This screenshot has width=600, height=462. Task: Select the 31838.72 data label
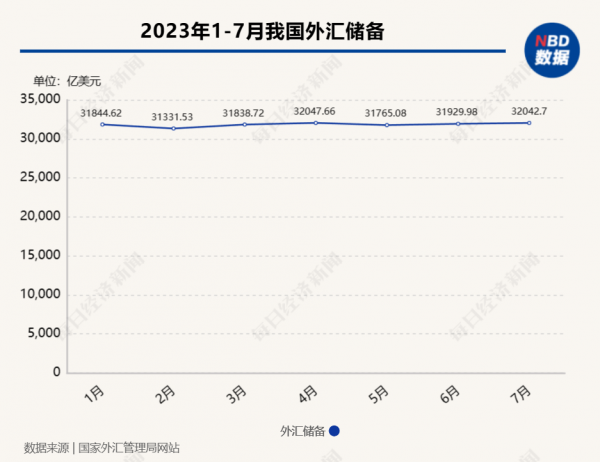coord(239,113)
